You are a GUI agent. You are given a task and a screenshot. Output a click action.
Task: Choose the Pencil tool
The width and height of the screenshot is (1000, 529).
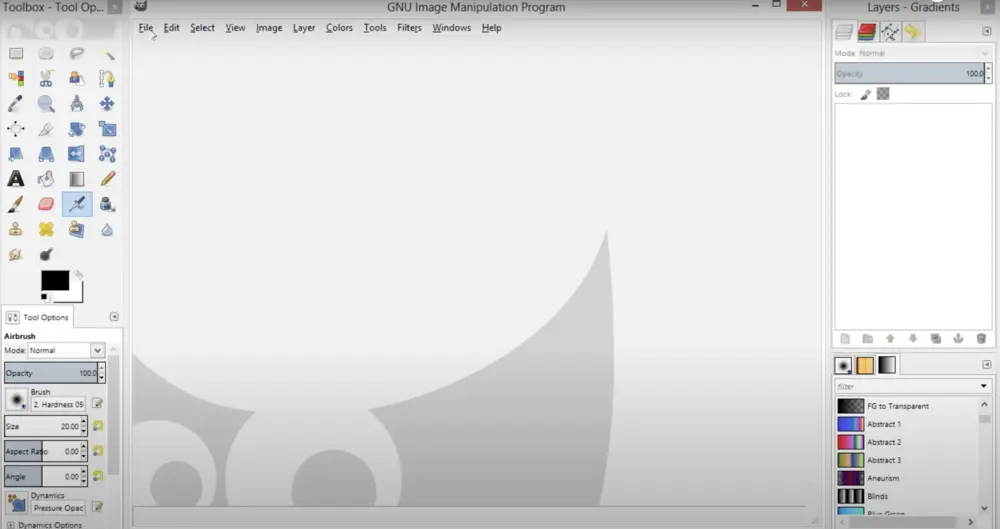click(107, 179)
